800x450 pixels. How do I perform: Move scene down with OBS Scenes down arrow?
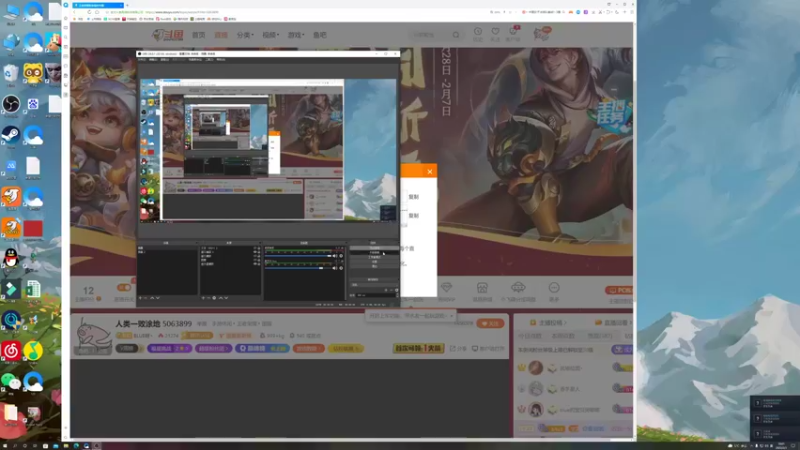[158, 298]
